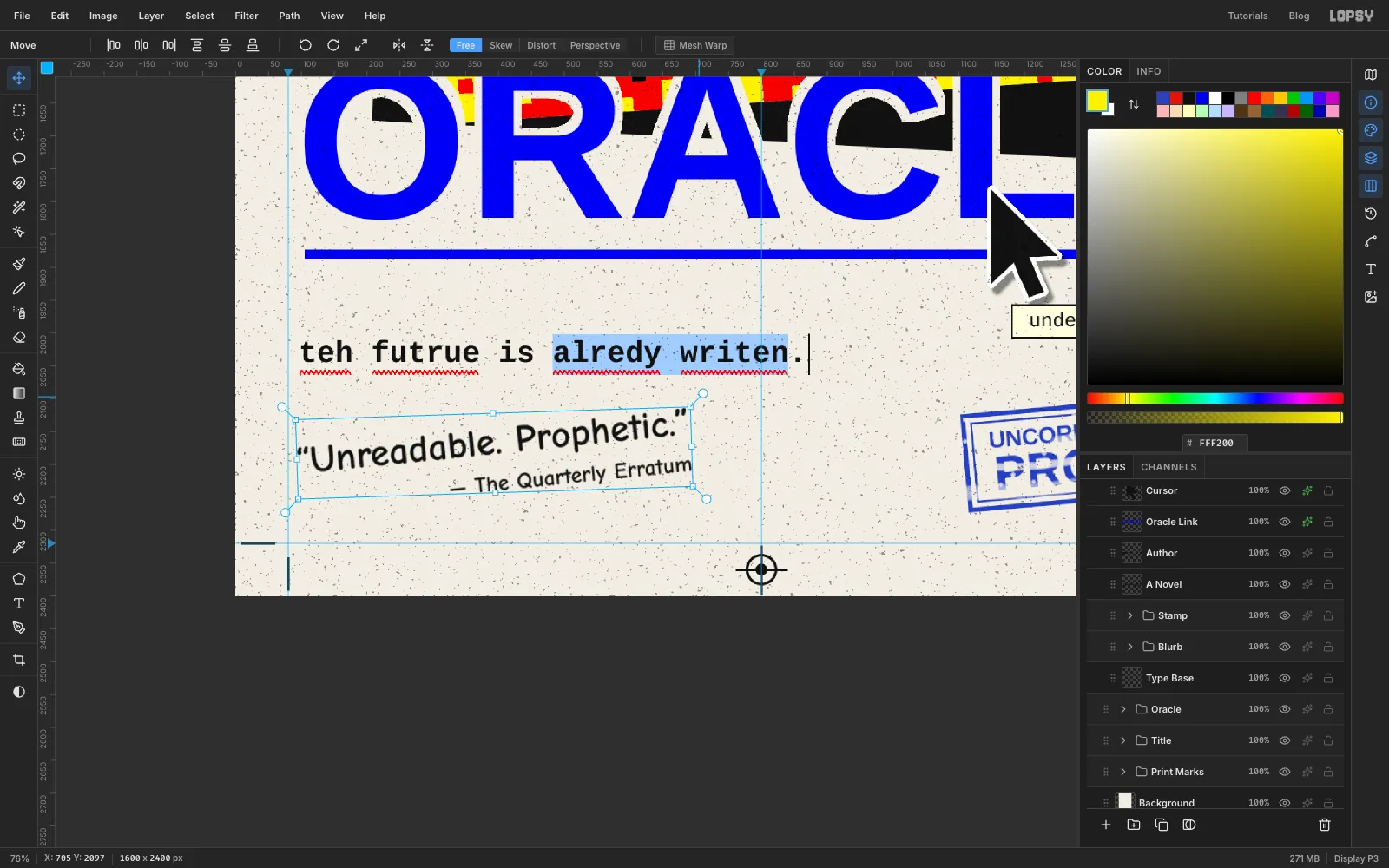Click the Mesh Warp button
Image resolution: width=1389 pixels, height=868 pixels.
coord(694,45)
